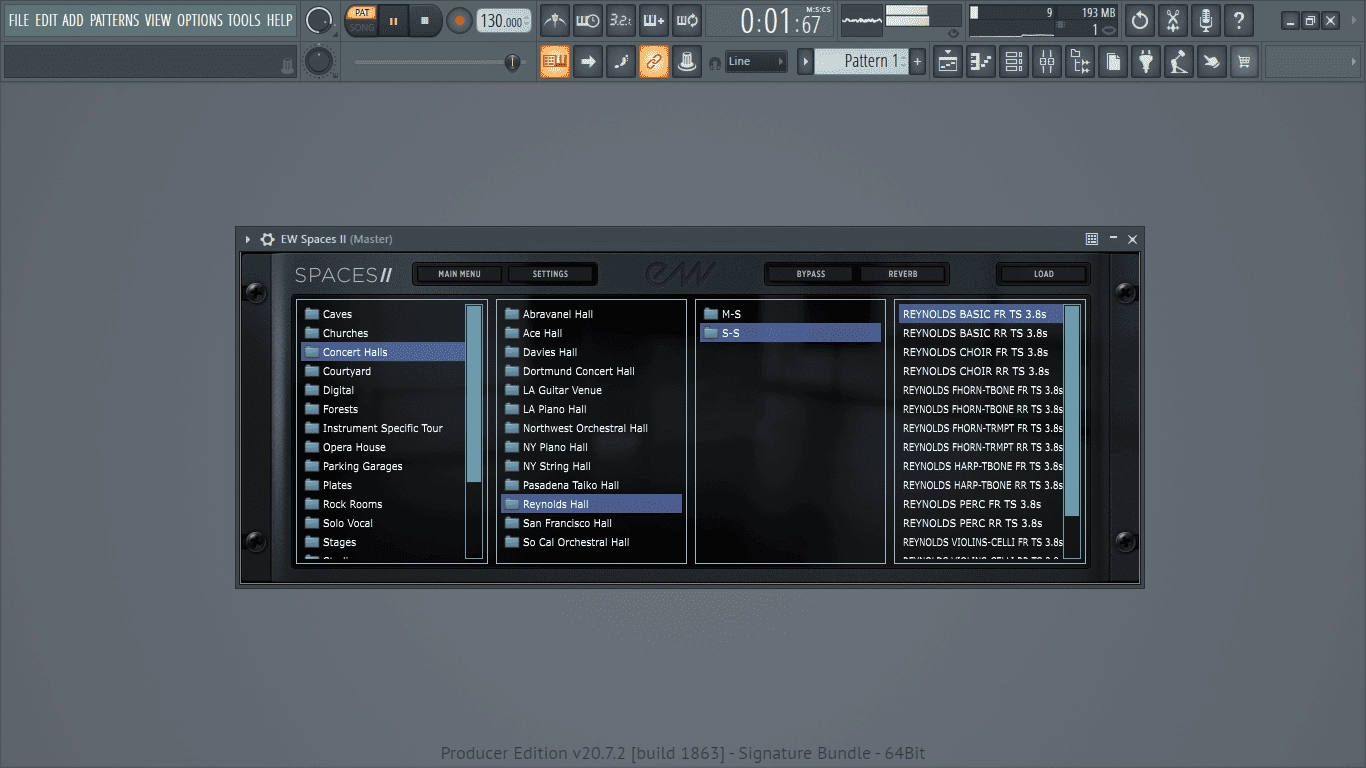Click the help question mark icon
This screenshot has height=768, width=1366.
point(1239,20)
